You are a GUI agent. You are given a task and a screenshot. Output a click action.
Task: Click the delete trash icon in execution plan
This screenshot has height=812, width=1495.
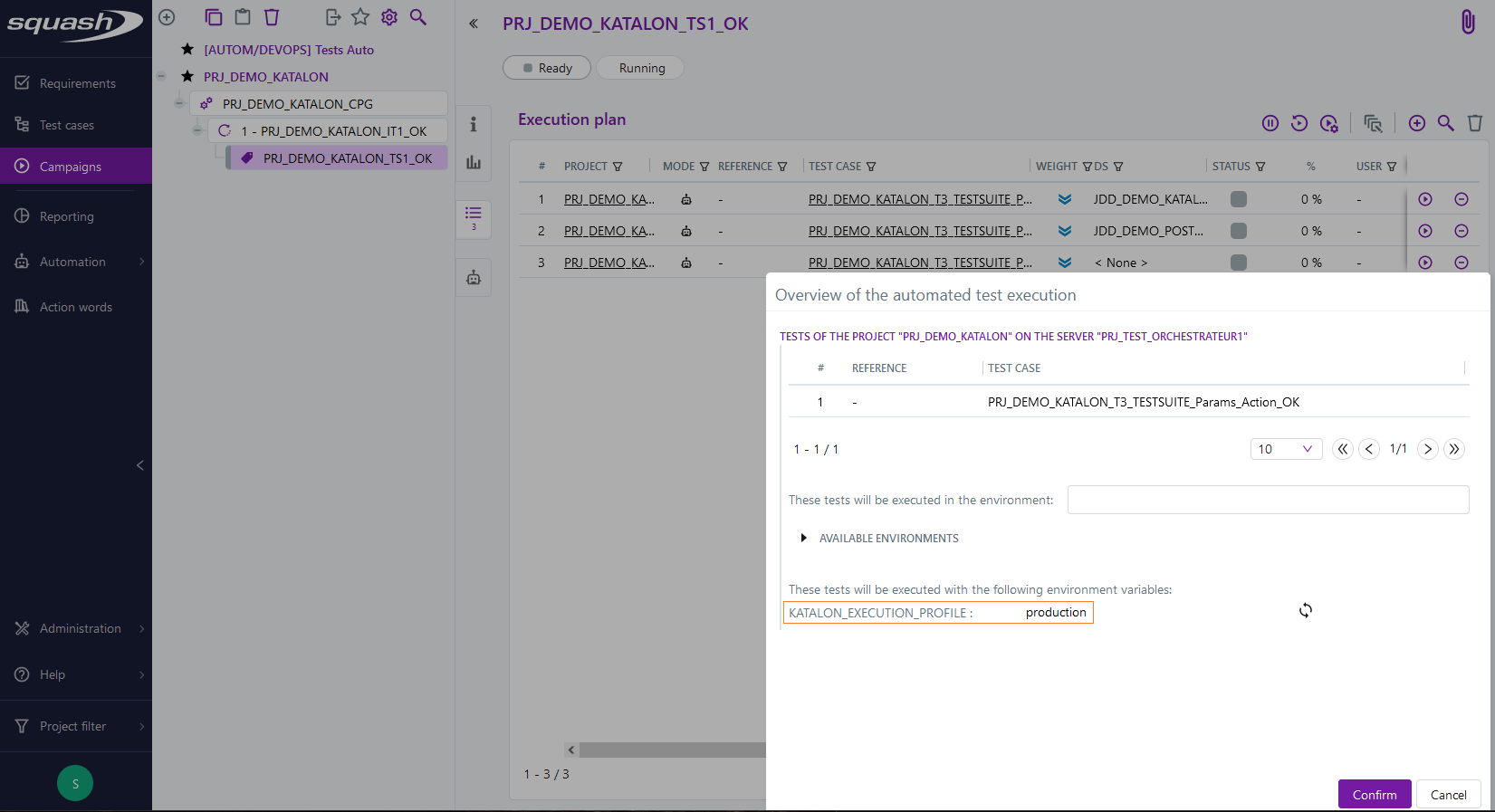1475,123
